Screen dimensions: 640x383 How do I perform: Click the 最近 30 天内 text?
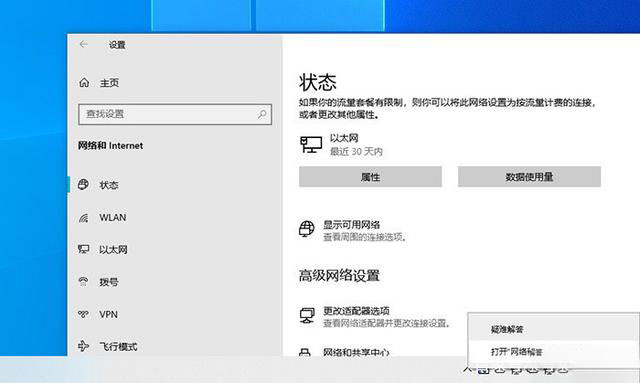(356, 152)
